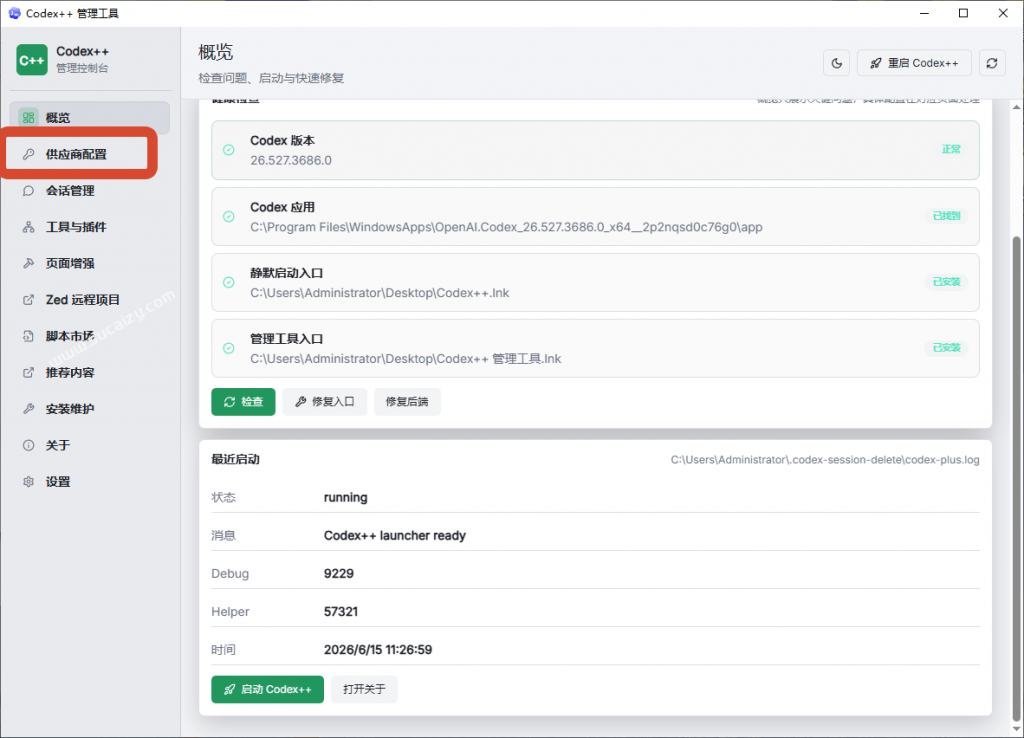Click check icon on Codex 版本 row
The image size is (1024, 738).
pyautogui.click(x=229, y=150)
